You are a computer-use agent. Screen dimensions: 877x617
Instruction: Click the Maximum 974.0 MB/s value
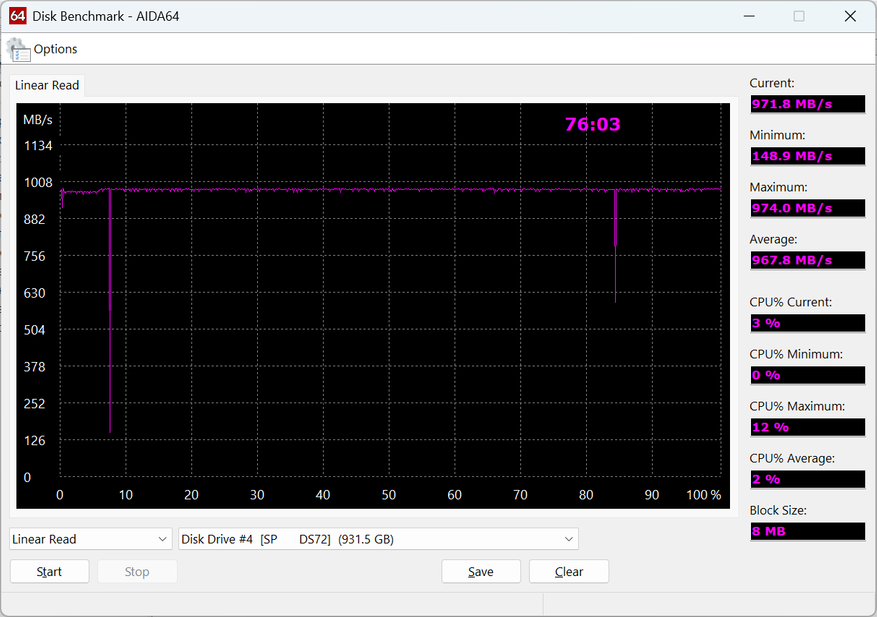coord(808,208)
